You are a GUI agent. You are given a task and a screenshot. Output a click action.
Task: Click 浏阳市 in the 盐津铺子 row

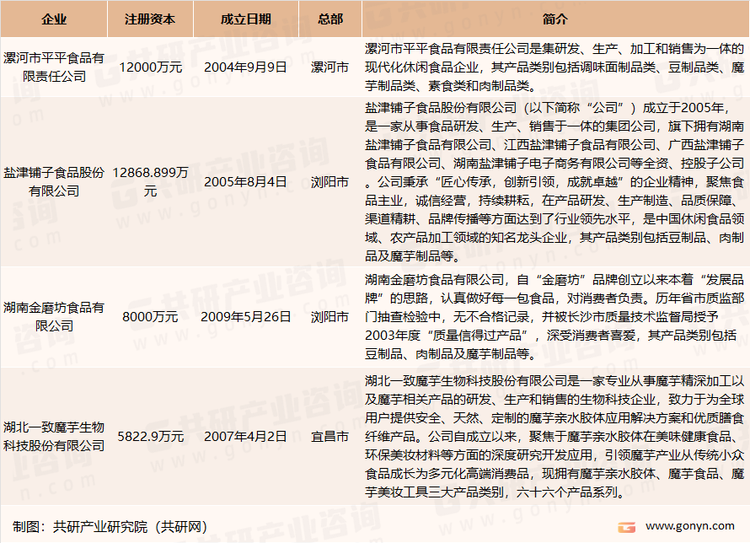pos(330,182)
